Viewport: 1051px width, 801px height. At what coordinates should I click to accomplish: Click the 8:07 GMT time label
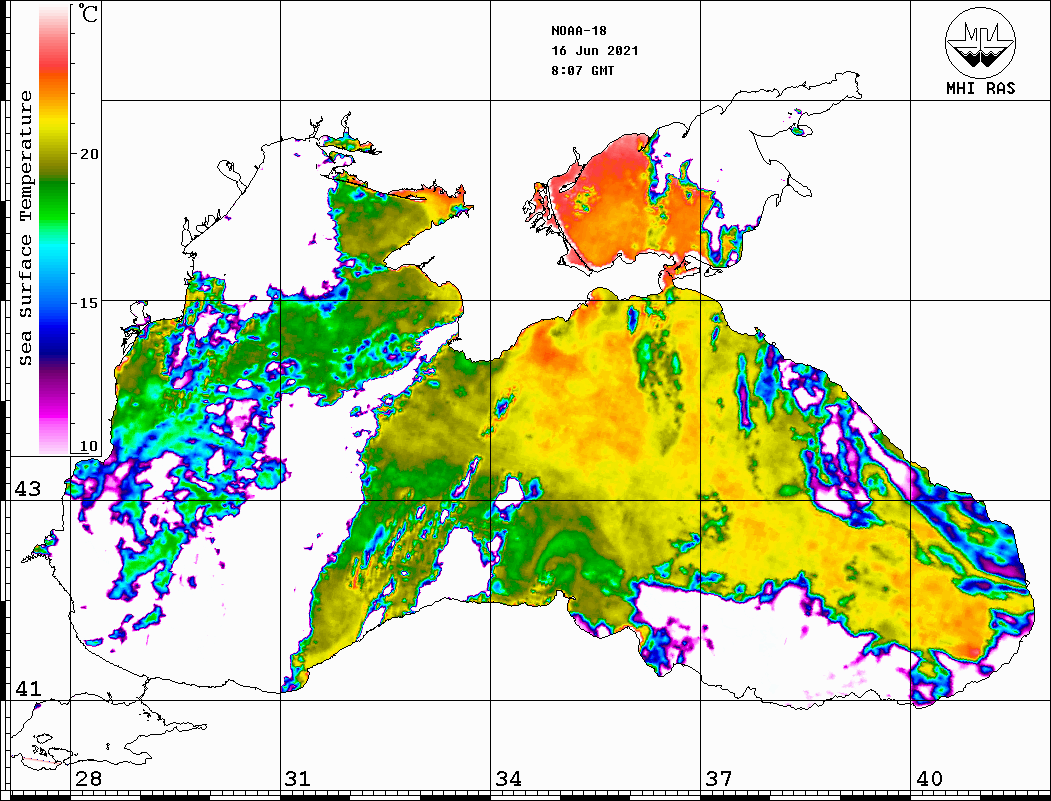582,71
